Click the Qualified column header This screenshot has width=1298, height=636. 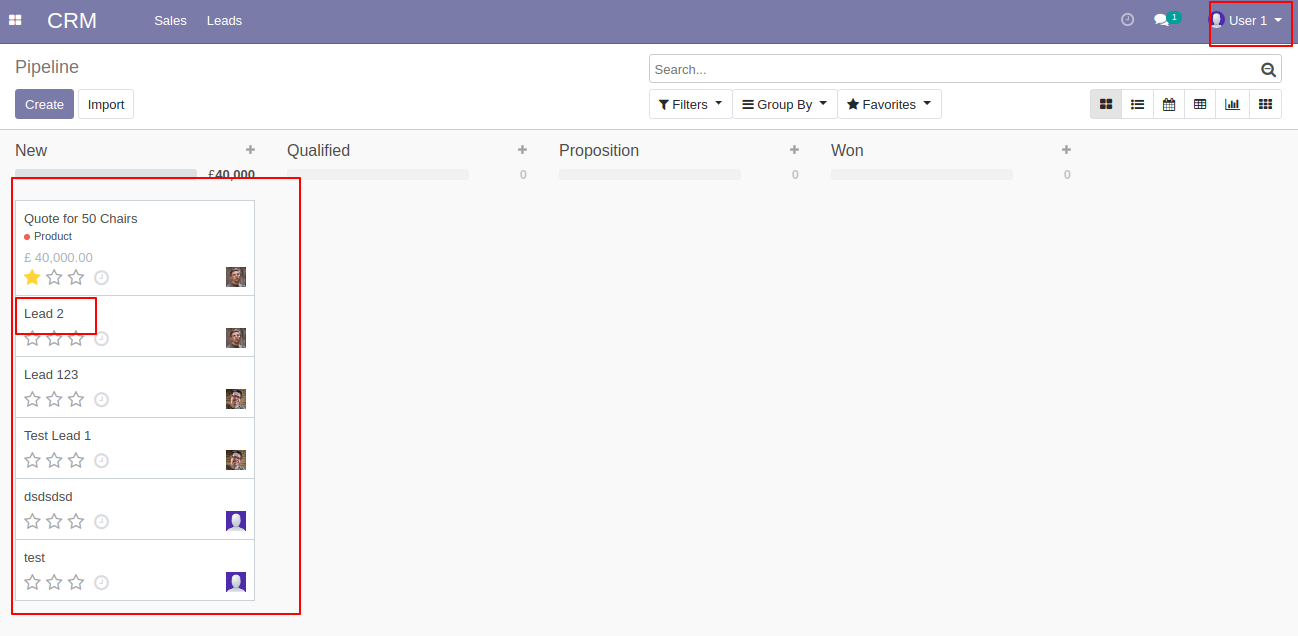tap(318, 150)
